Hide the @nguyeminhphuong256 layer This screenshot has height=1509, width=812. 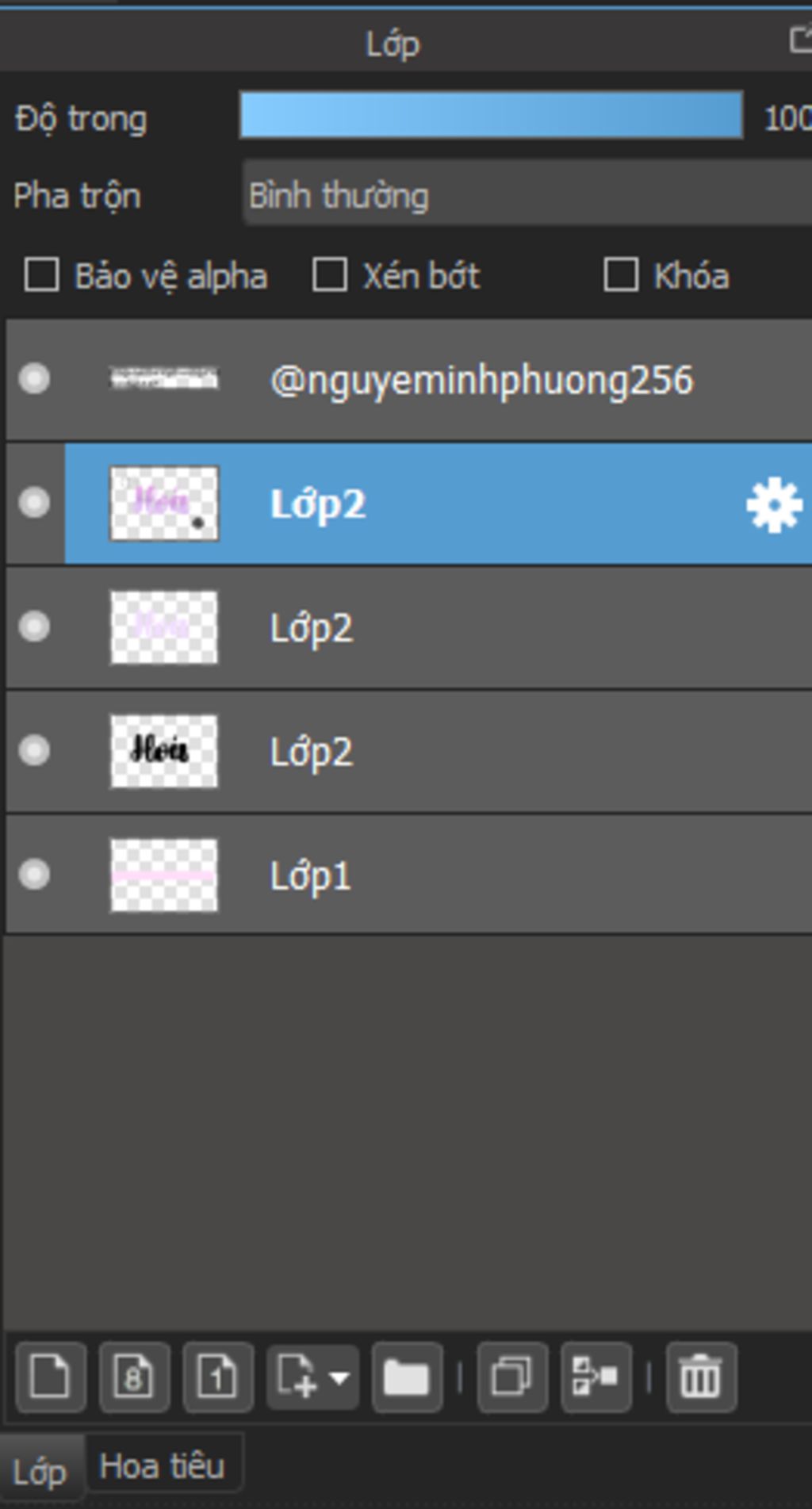(34, 378)
